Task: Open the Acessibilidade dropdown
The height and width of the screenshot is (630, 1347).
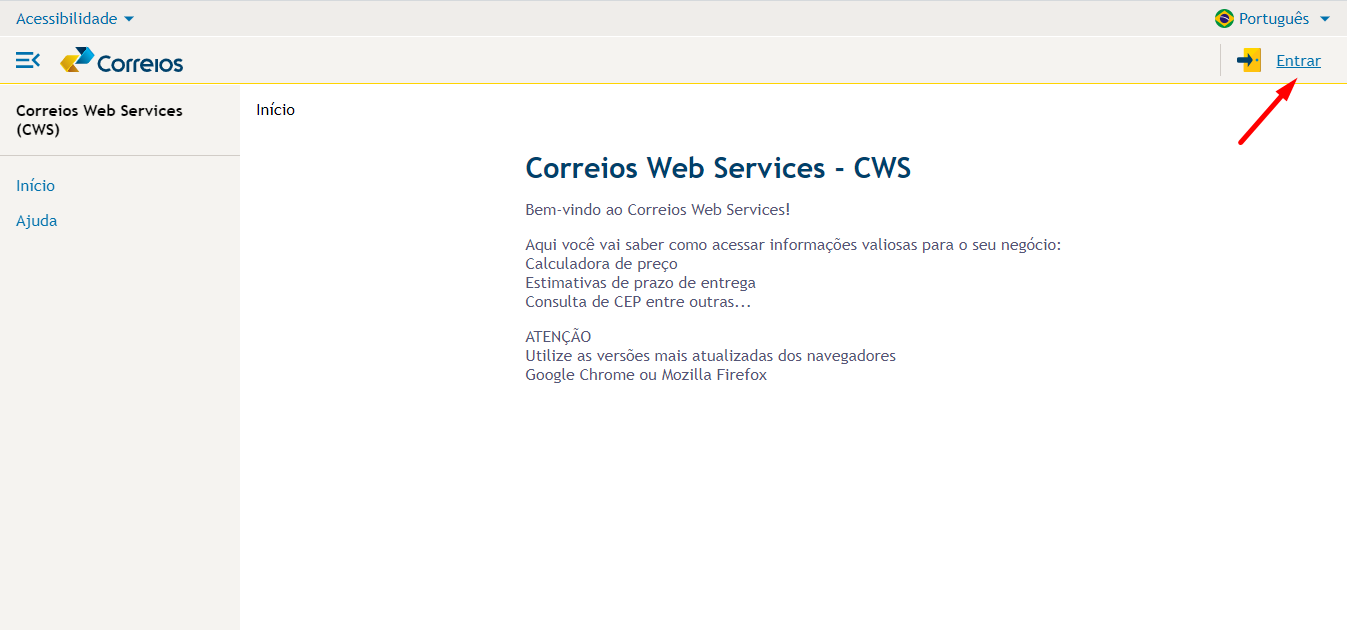Action: pos(75,19)
